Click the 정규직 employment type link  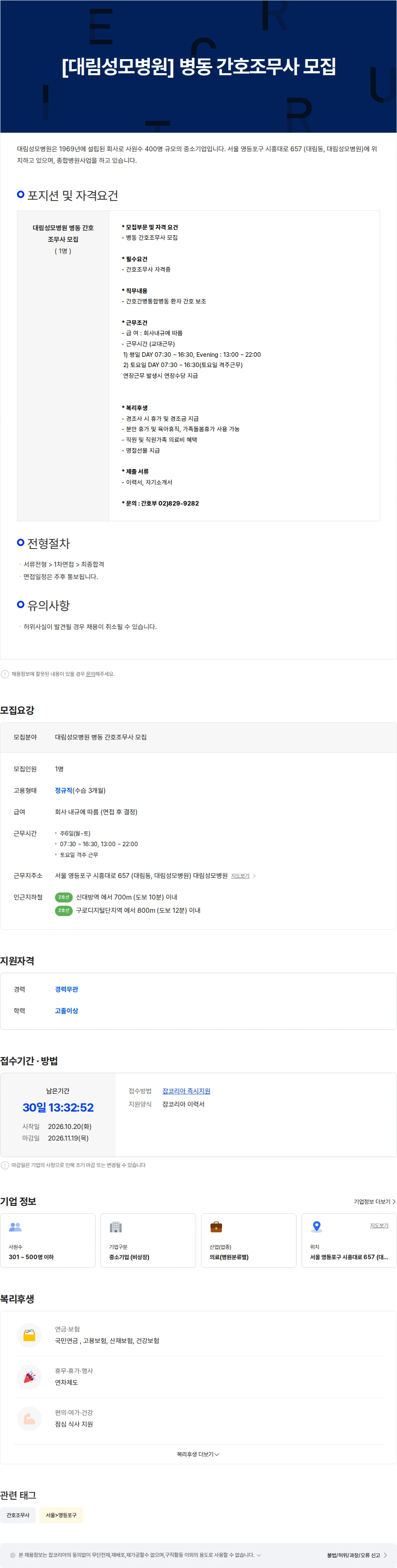[x=63, y=791]
